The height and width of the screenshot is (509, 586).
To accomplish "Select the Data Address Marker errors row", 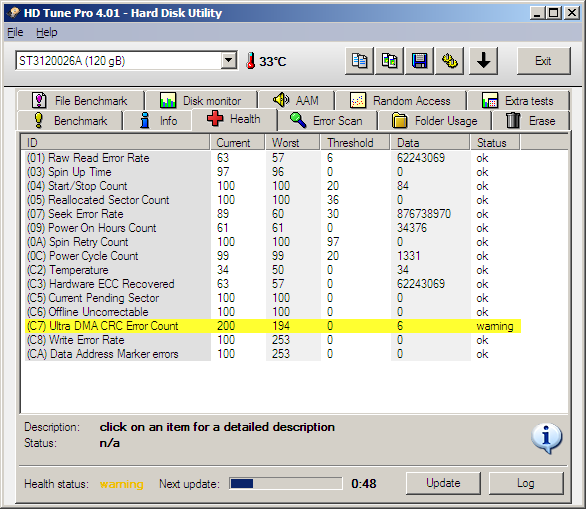I will pos(272,354).
